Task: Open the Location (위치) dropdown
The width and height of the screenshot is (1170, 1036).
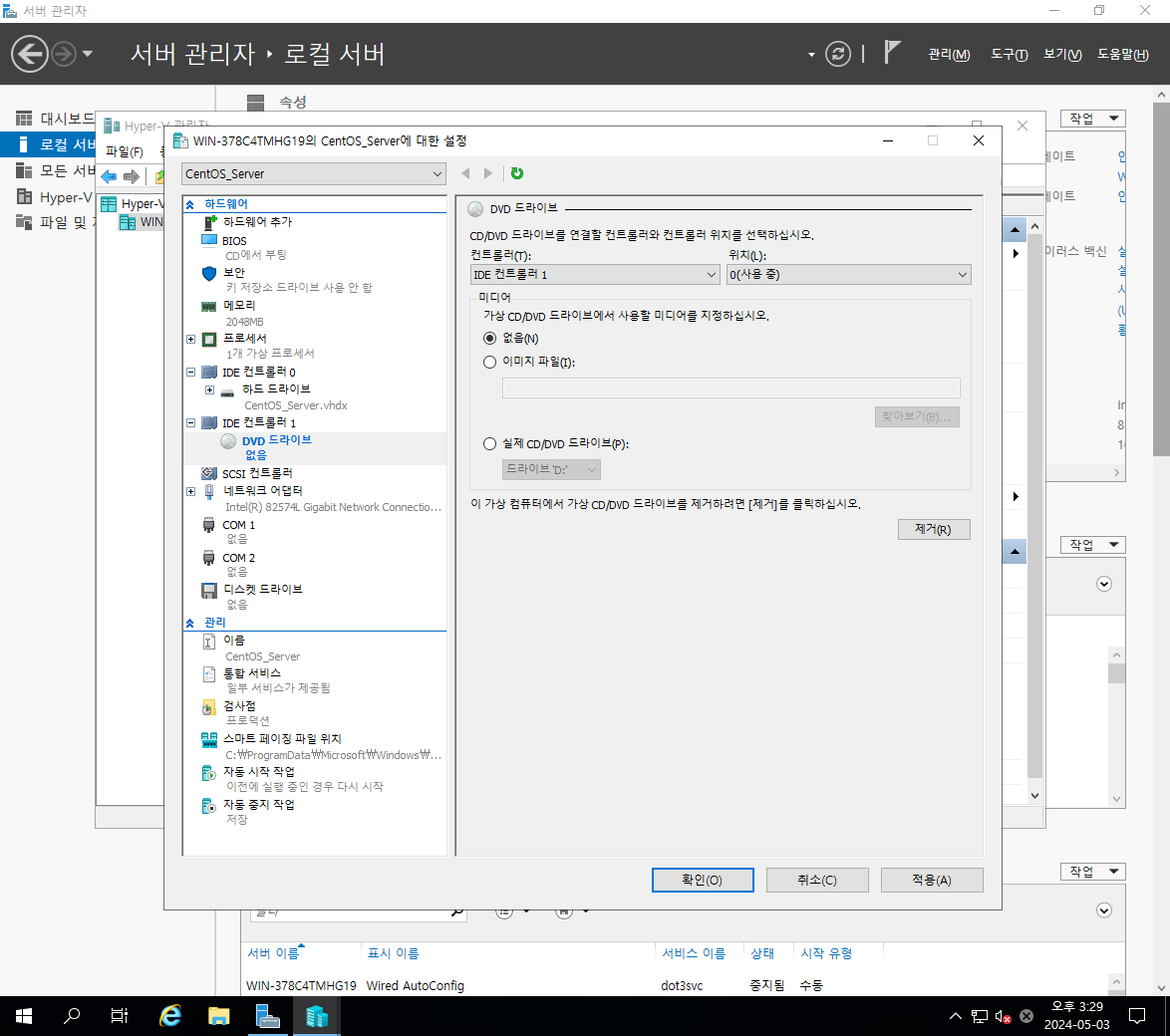Action: 848,275
